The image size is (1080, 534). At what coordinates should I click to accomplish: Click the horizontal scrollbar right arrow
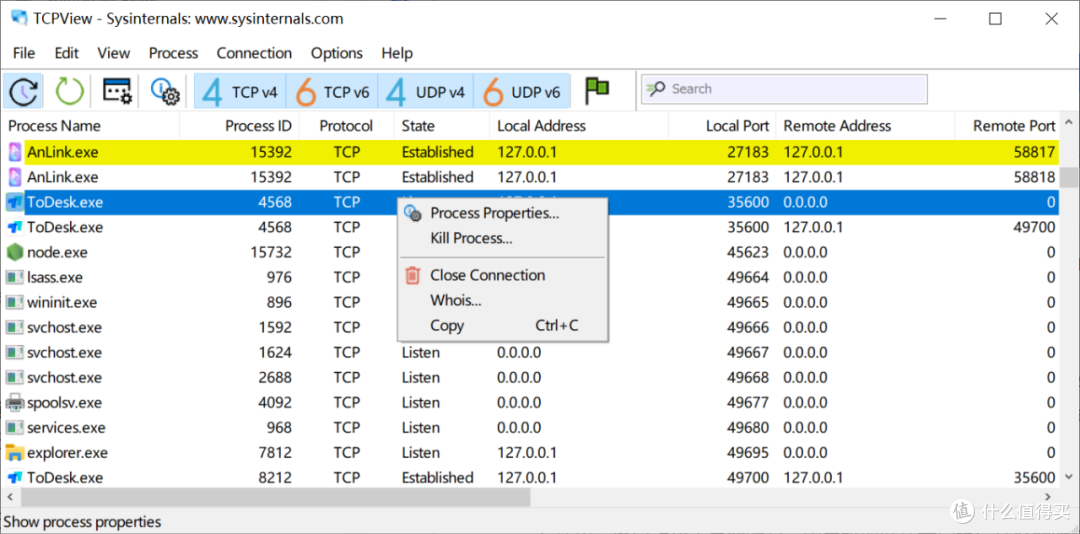(1050, 496)
